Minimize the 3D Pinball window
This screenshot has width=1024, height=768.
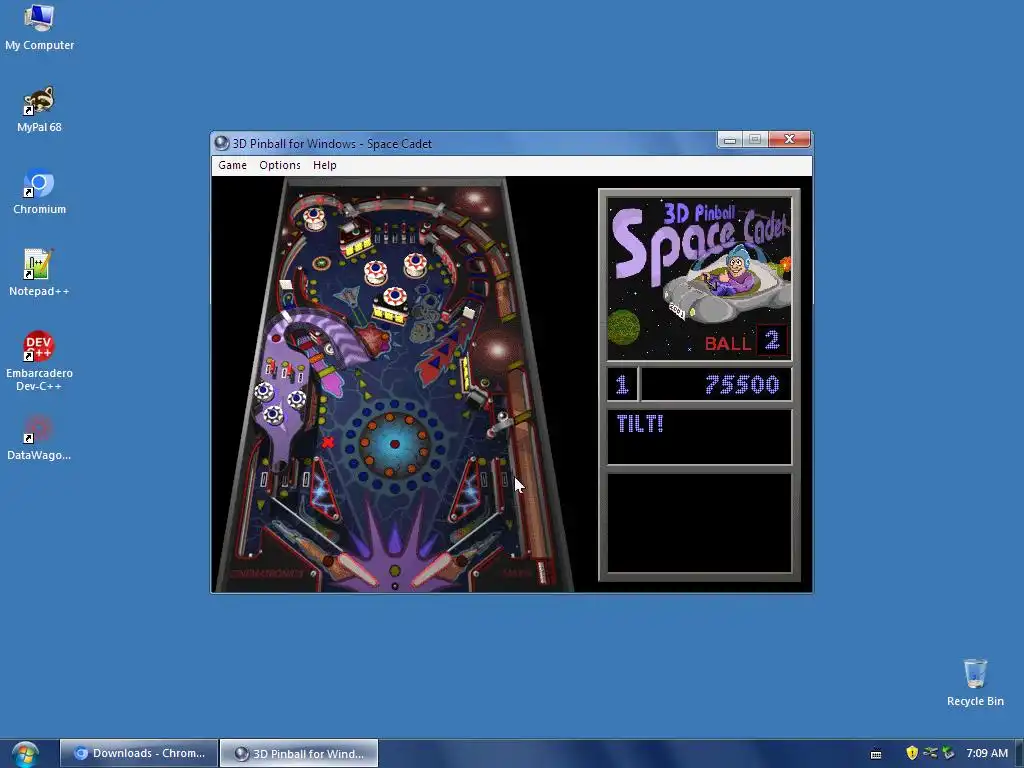(729, 139)
